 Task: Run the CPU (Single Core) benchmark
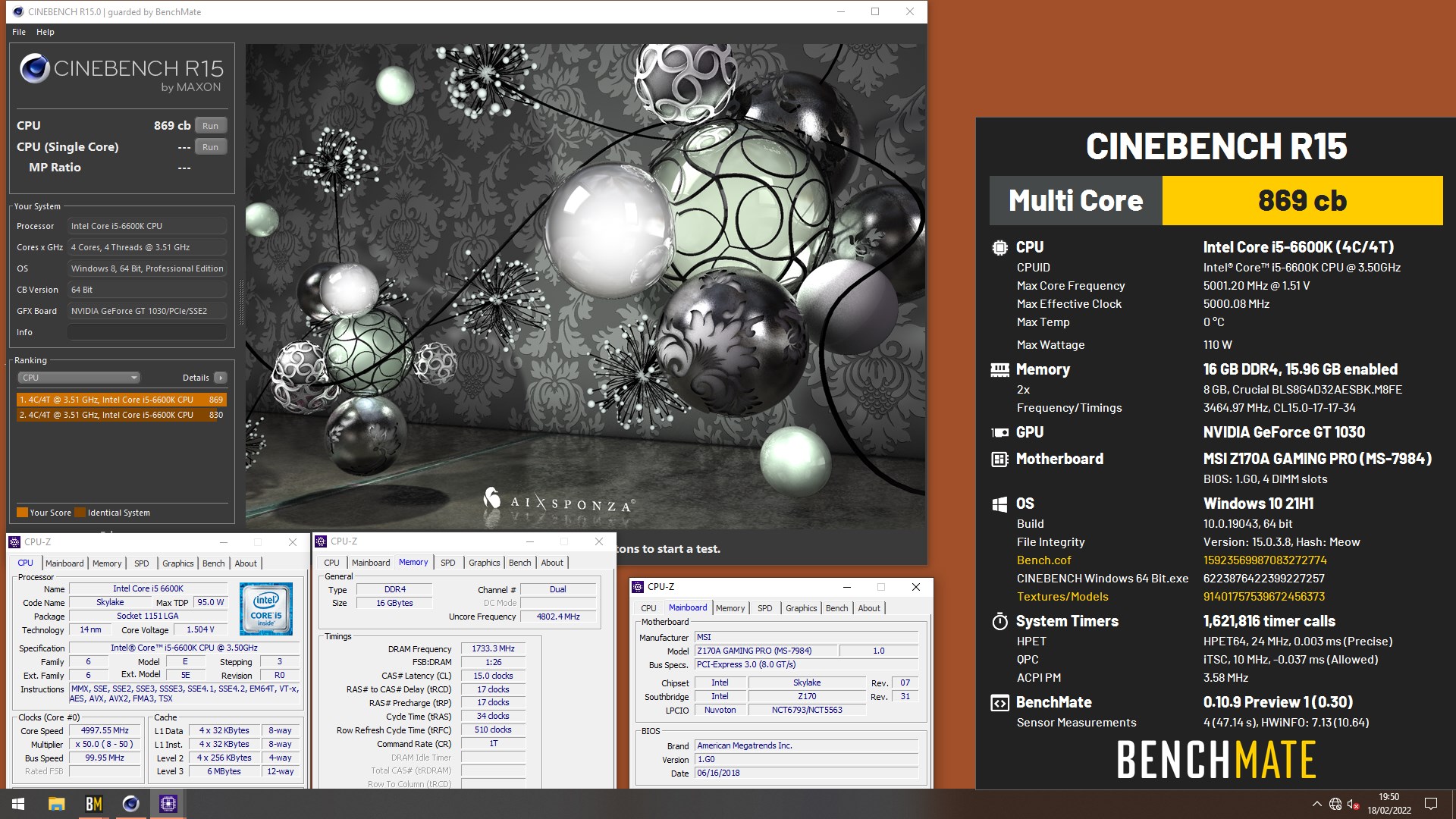coord(210,147)
